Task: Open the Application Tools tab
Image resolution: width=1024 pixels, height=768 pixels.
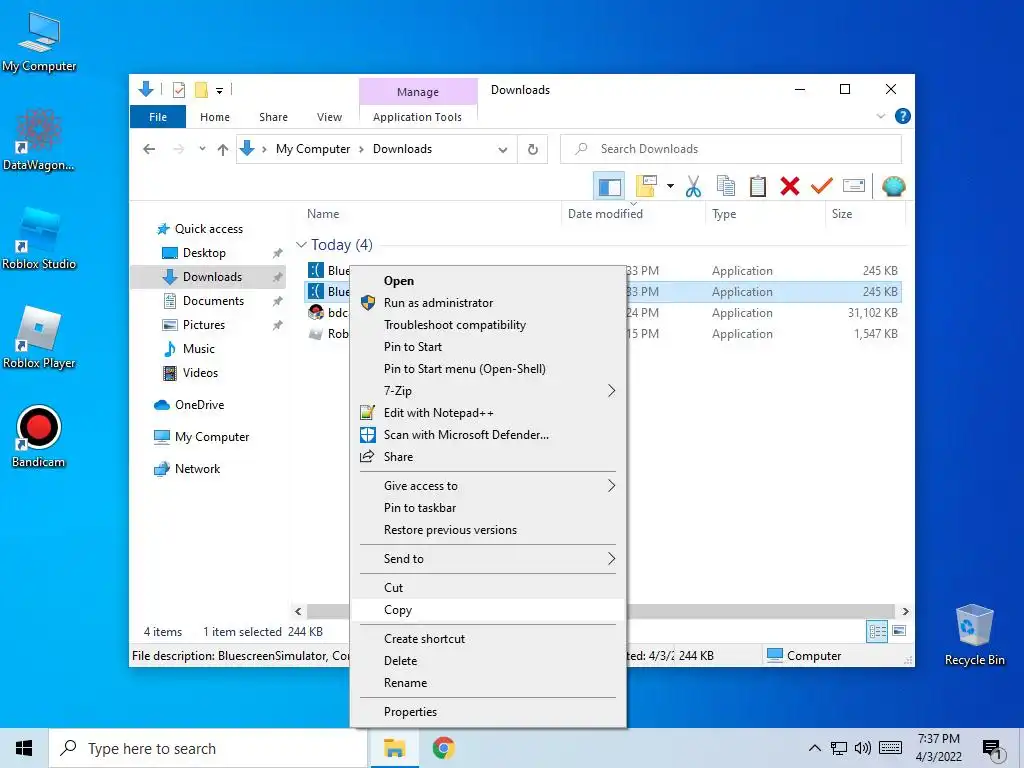Action: pyautogui.click(x=417, y=117)
